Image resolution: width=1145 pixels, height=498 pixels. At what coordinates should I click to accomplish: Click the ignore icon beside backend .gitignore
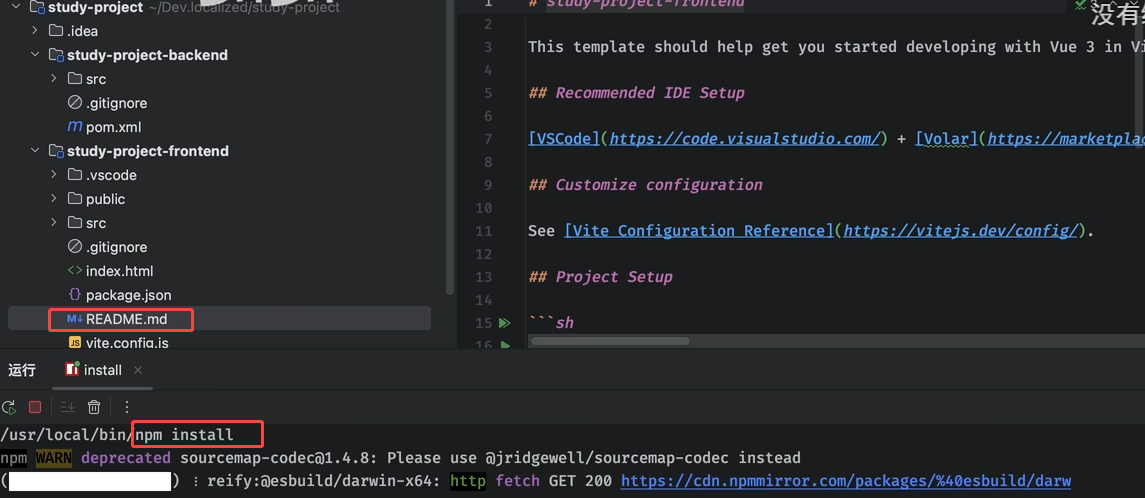pyautogui.click(x=74, y=103)
